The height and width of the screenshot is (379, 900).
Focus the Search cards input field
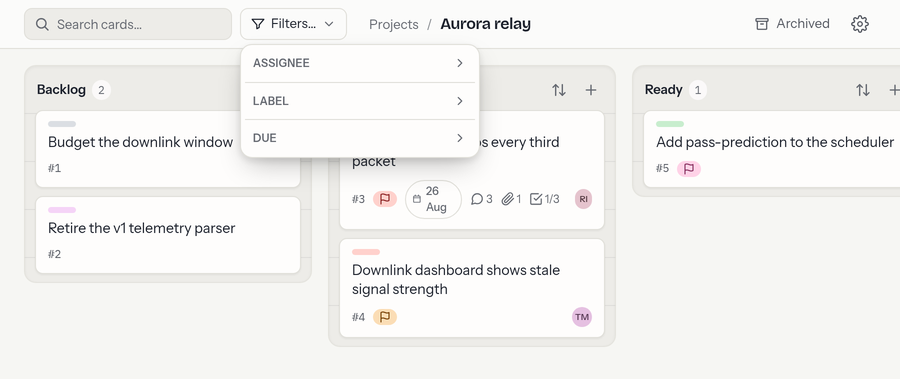point(128,24)
